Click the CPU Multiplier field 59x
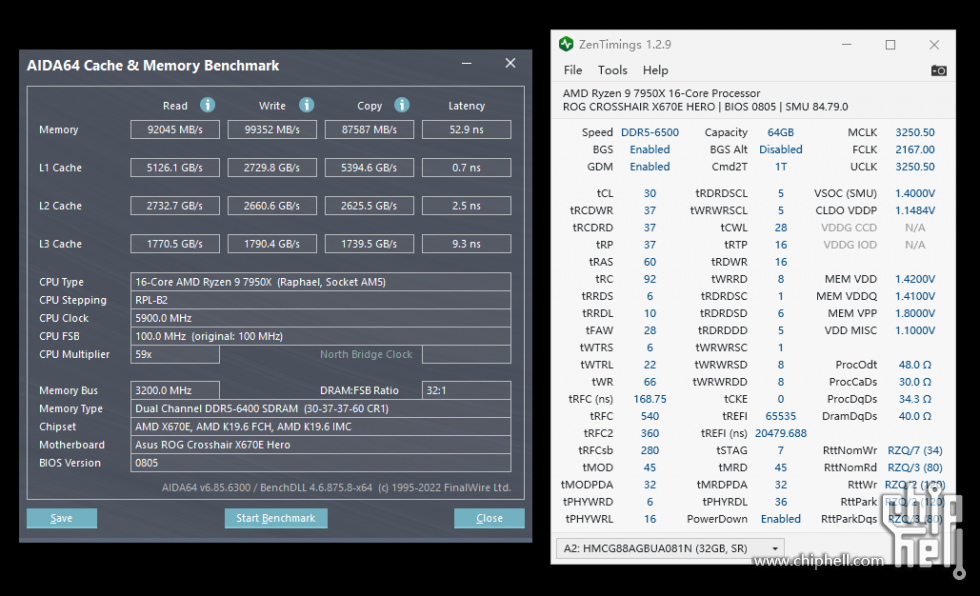The width and height of the screenshot is (980, 596). coord(175,354)
